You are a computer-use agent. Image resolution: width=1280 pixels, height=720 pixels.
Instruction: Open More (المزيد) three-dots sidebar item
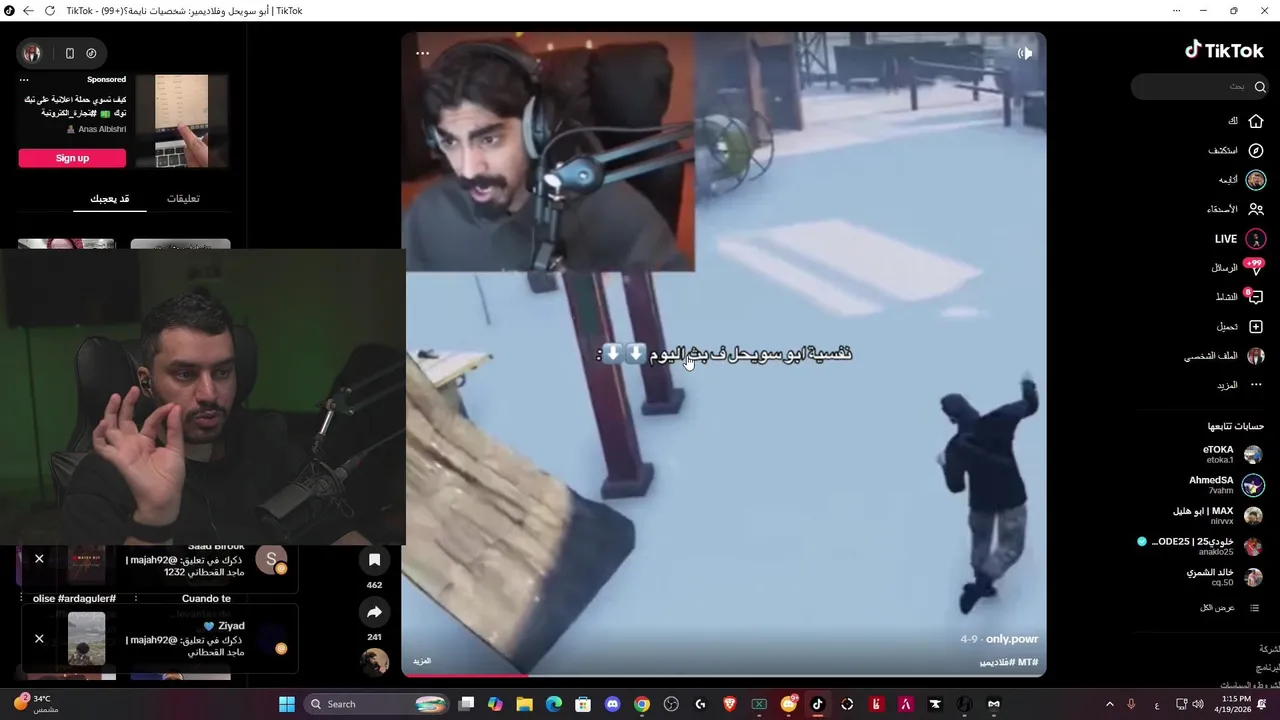[1240, 385]
